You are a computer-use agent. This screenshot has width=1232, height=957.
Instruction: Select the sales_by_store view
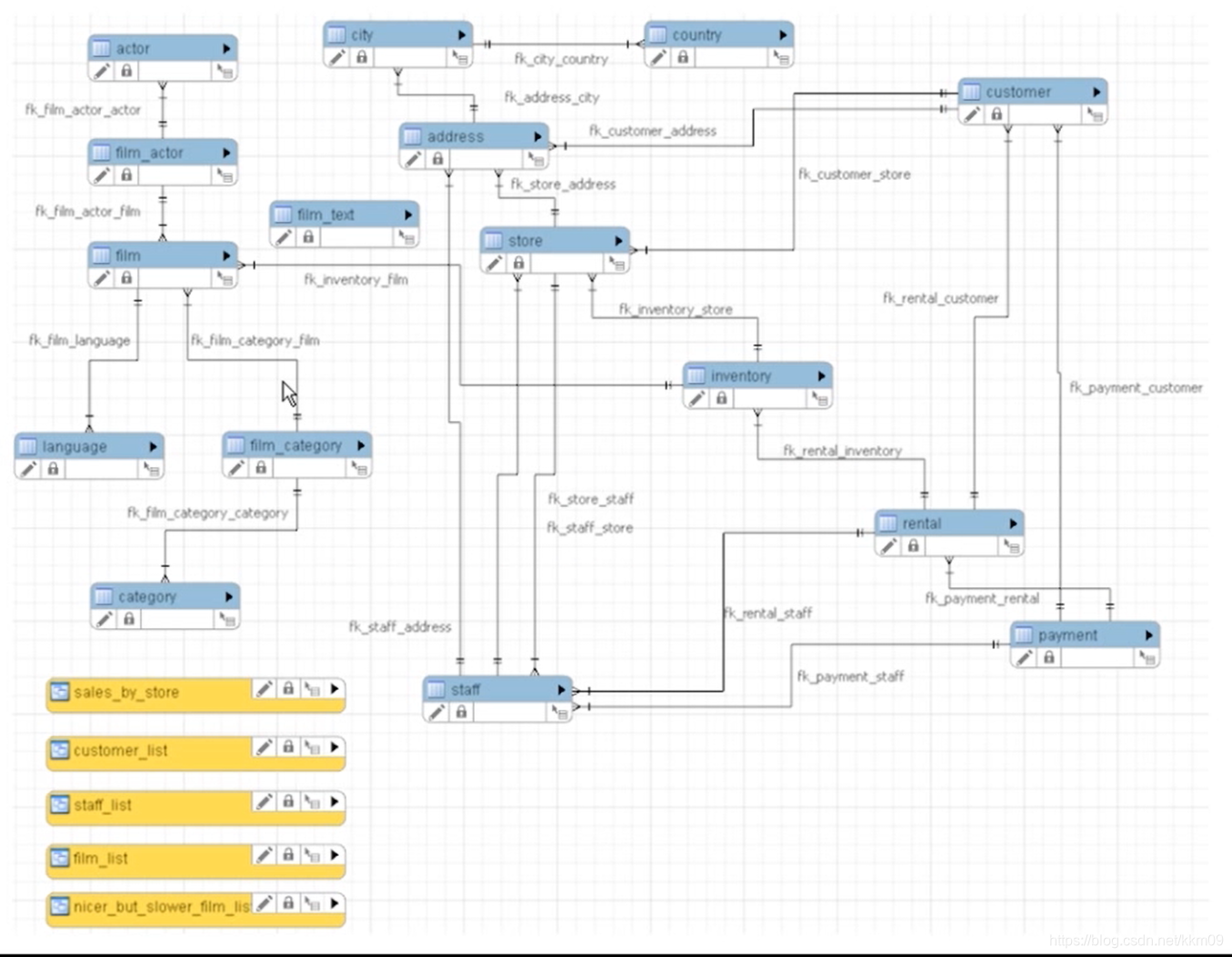[195, 693]
